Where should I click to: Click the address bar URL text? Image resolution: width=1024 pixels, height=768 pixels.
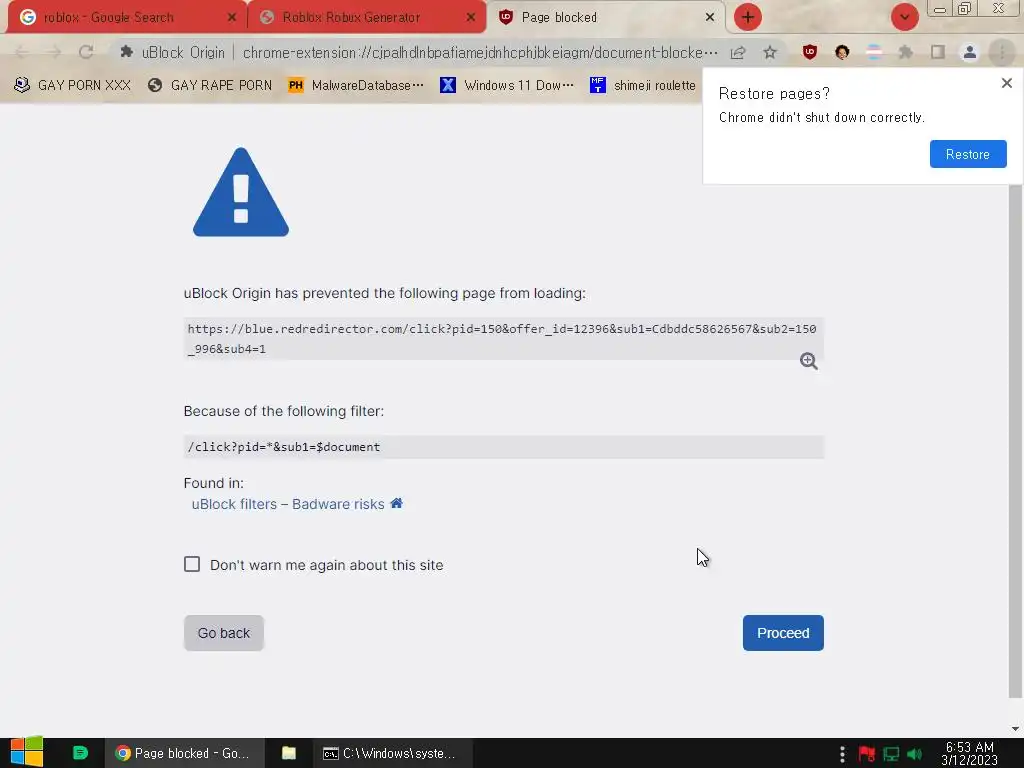click(480, 52)
